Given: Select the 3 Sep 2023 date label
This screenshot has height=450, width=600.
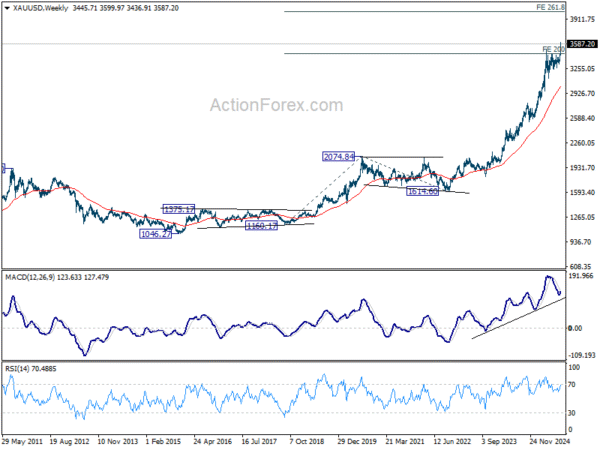Looking at the screenshot, I should coord(499,442).
